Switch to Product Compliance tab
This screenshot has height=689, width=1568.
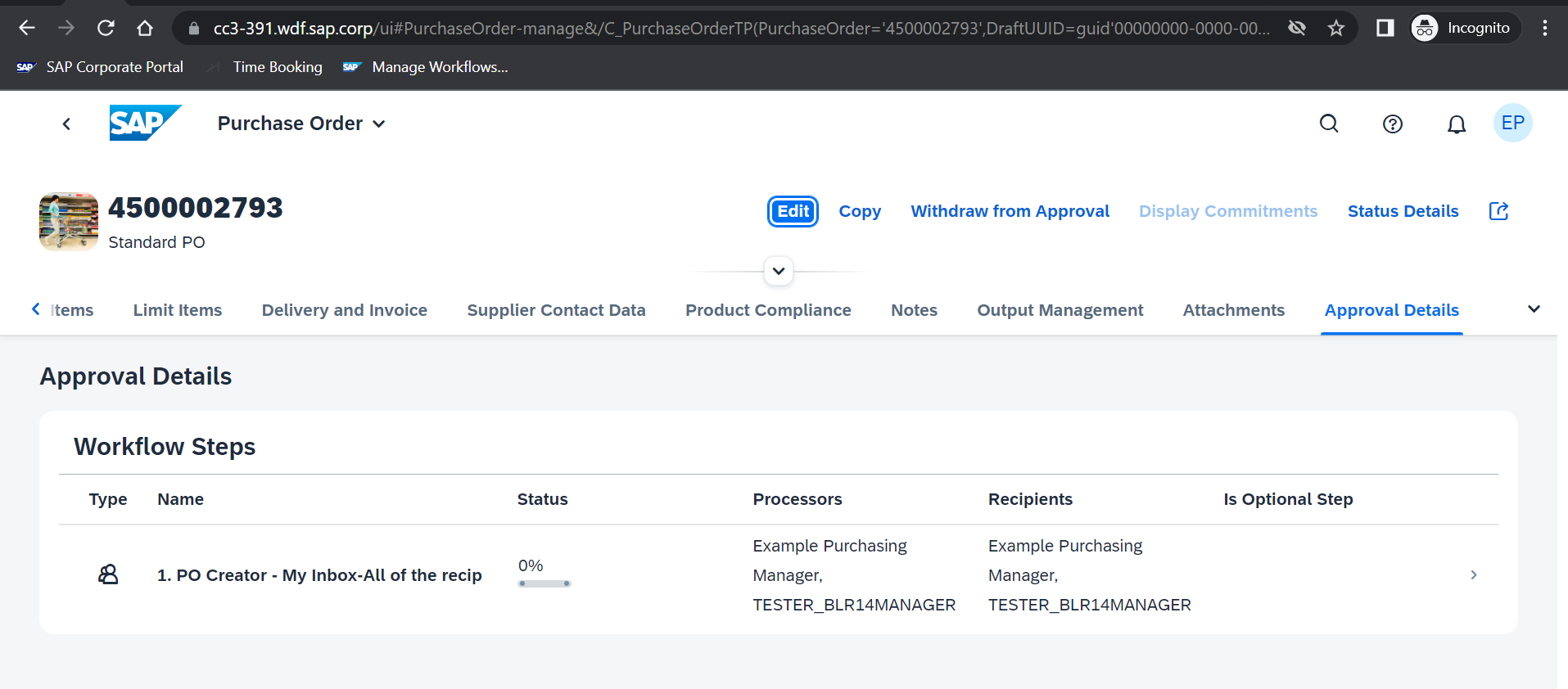click(x=768, y=310)
